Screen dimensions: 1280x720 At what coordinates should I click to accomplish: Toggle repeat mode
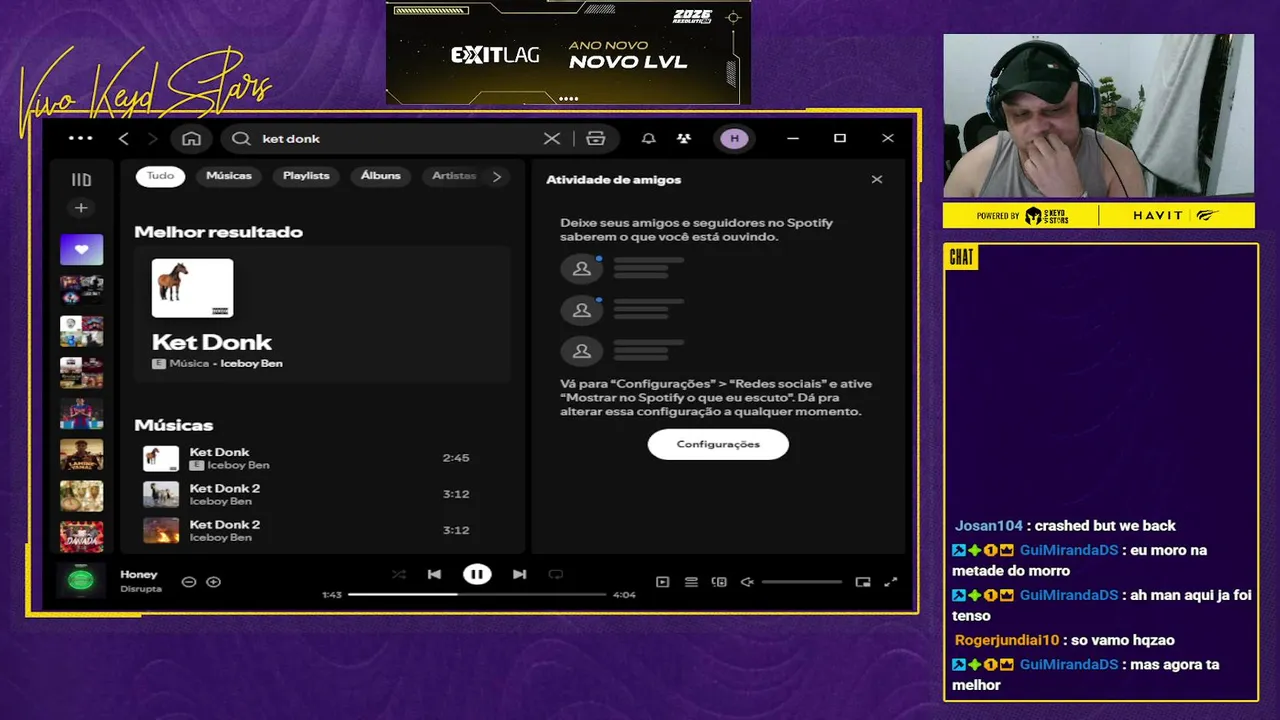coord(555,574)
